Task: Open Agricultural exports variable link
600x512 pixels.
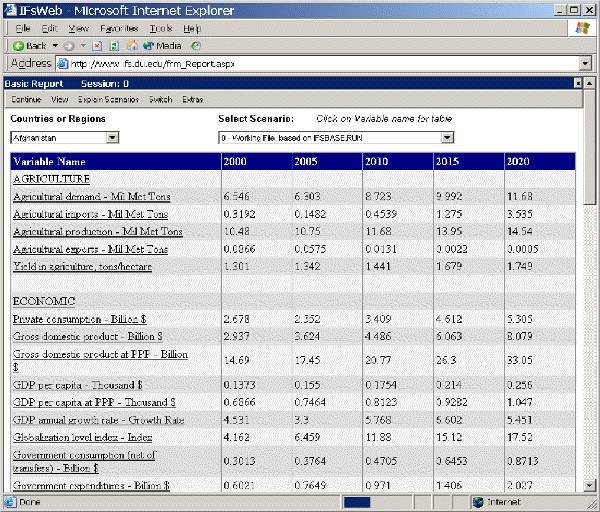Action: pyautogui.click(x=90, y=249)
